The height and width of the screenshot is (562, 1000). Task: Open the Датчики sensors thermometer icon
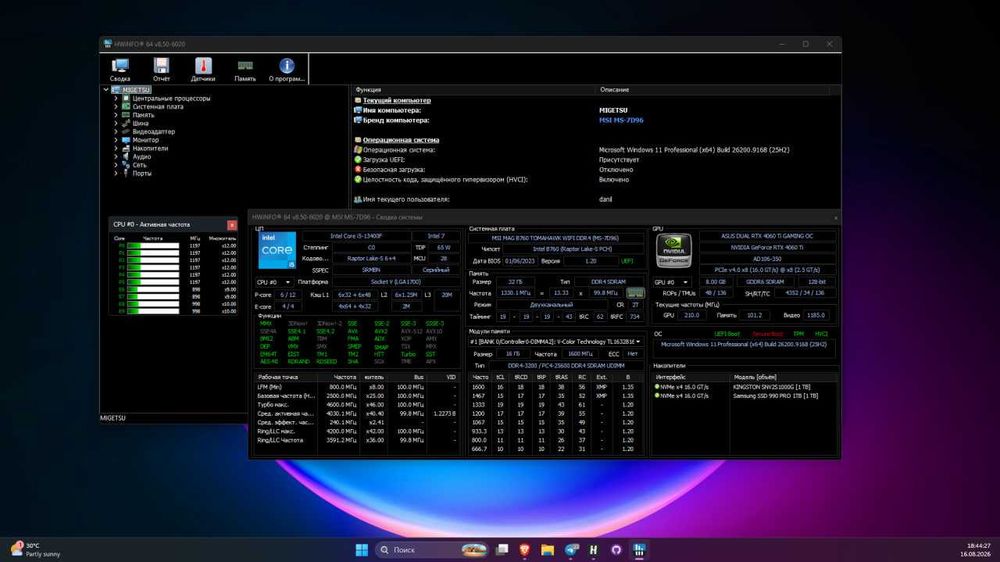[x=203, y=70]
